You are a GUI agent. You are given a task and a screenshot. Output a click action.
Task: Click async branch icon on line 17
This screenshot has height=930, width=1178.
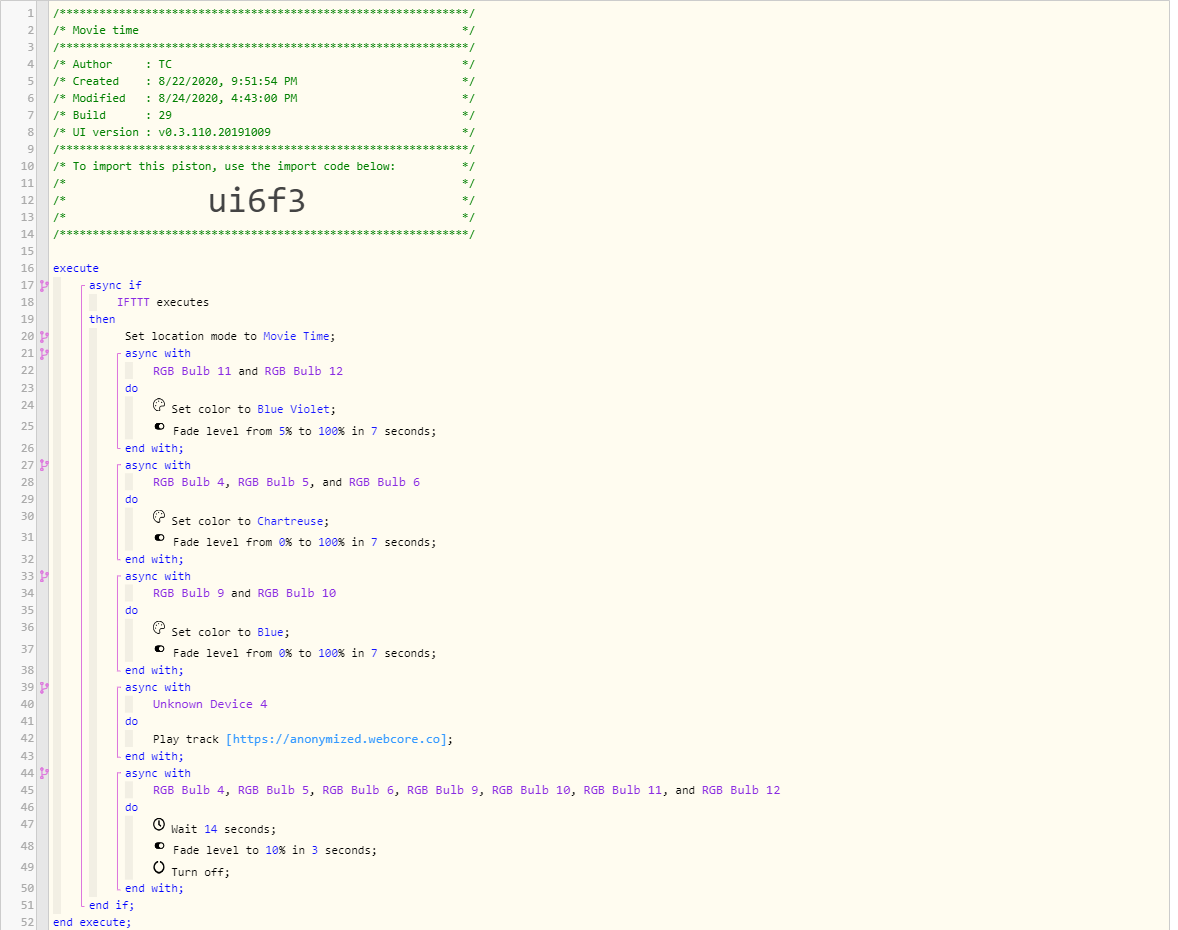coord(44,285)
